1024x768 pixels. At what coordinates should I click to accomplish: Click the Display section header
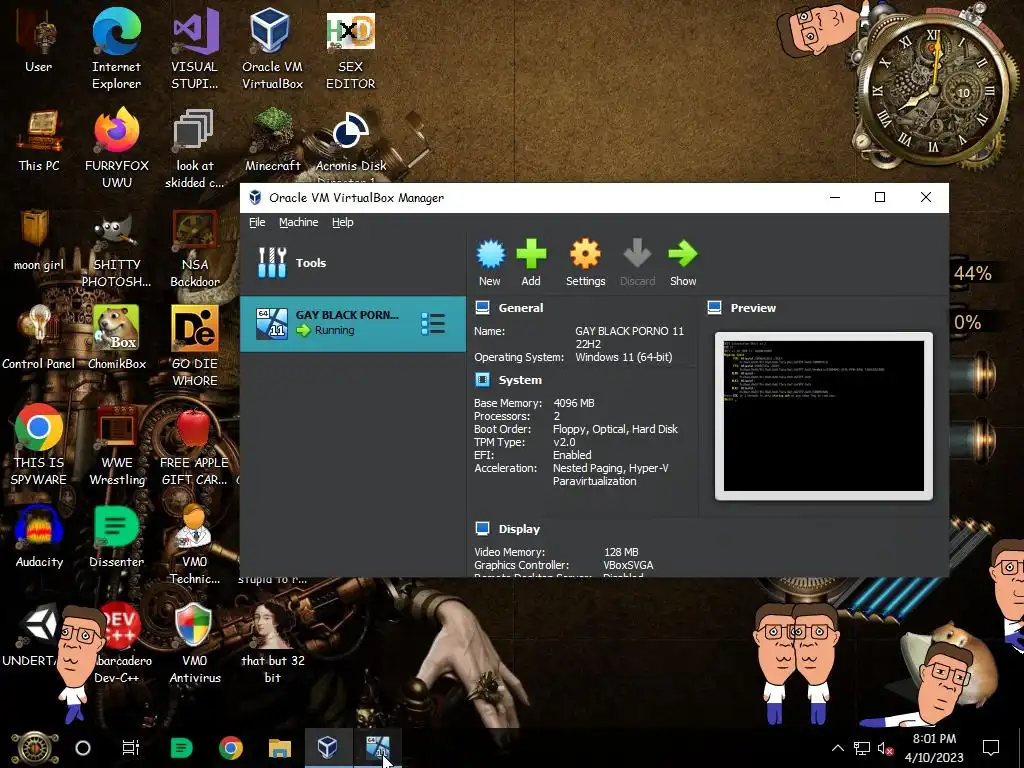pyautogui.click(x=519, y=529)
